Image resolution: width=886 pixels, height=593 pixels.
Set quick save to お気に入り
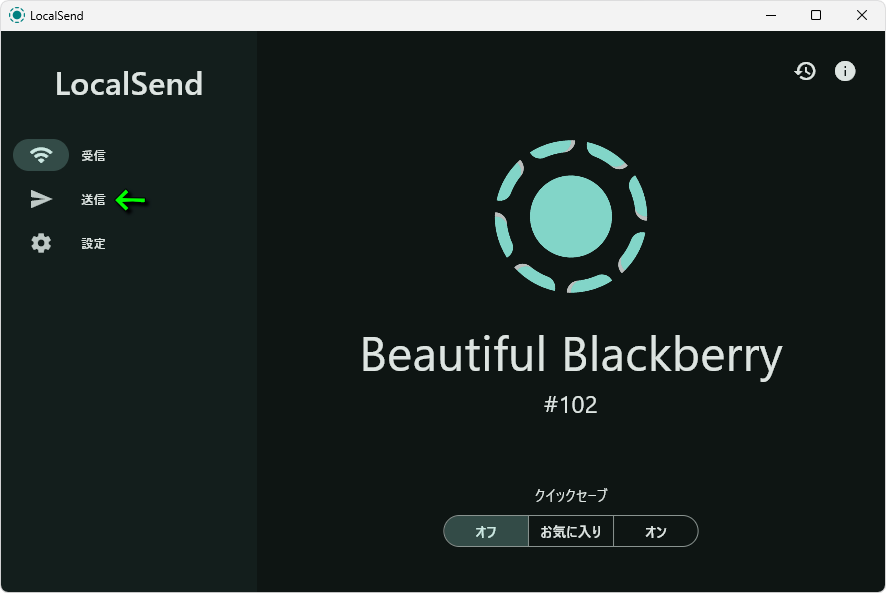click(571, 531)
